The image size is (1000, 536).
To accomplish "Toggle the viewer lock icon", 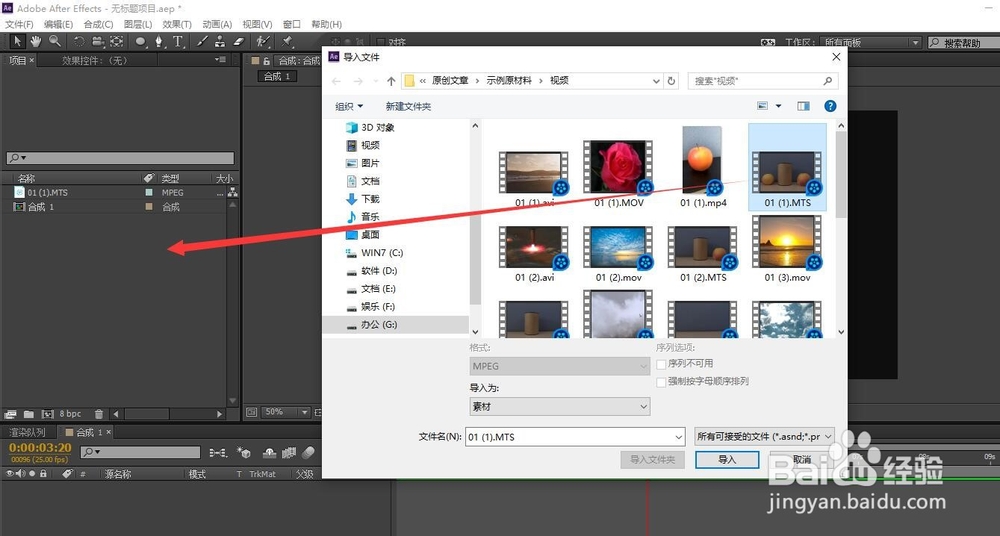I will (x=267, y=61).
